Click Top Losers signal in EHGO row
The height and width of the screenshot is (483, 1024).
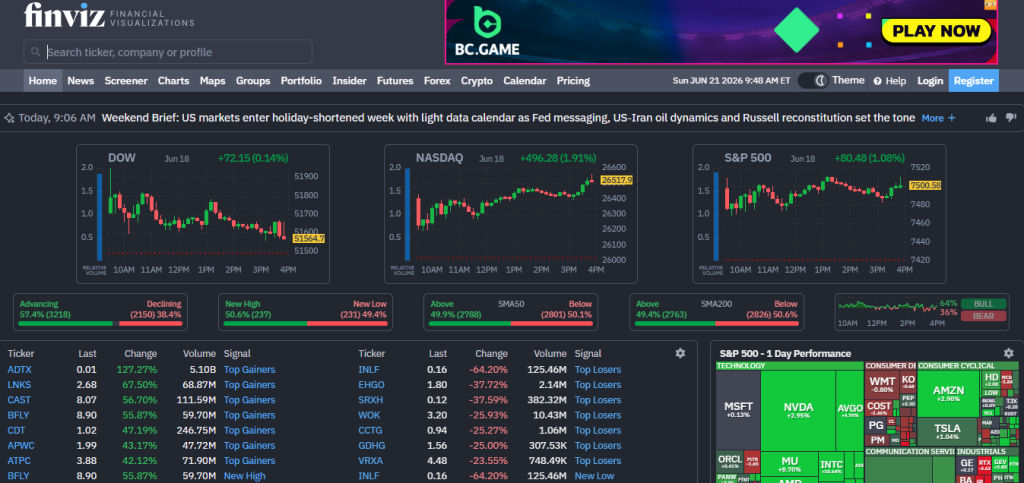pyautogui.click(x=598, y=384)
